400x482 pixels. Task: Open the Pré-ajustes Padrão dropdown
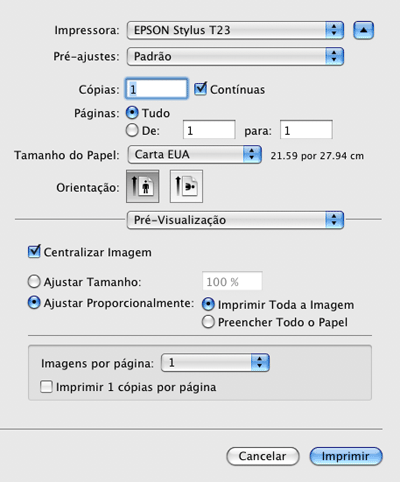235,56
